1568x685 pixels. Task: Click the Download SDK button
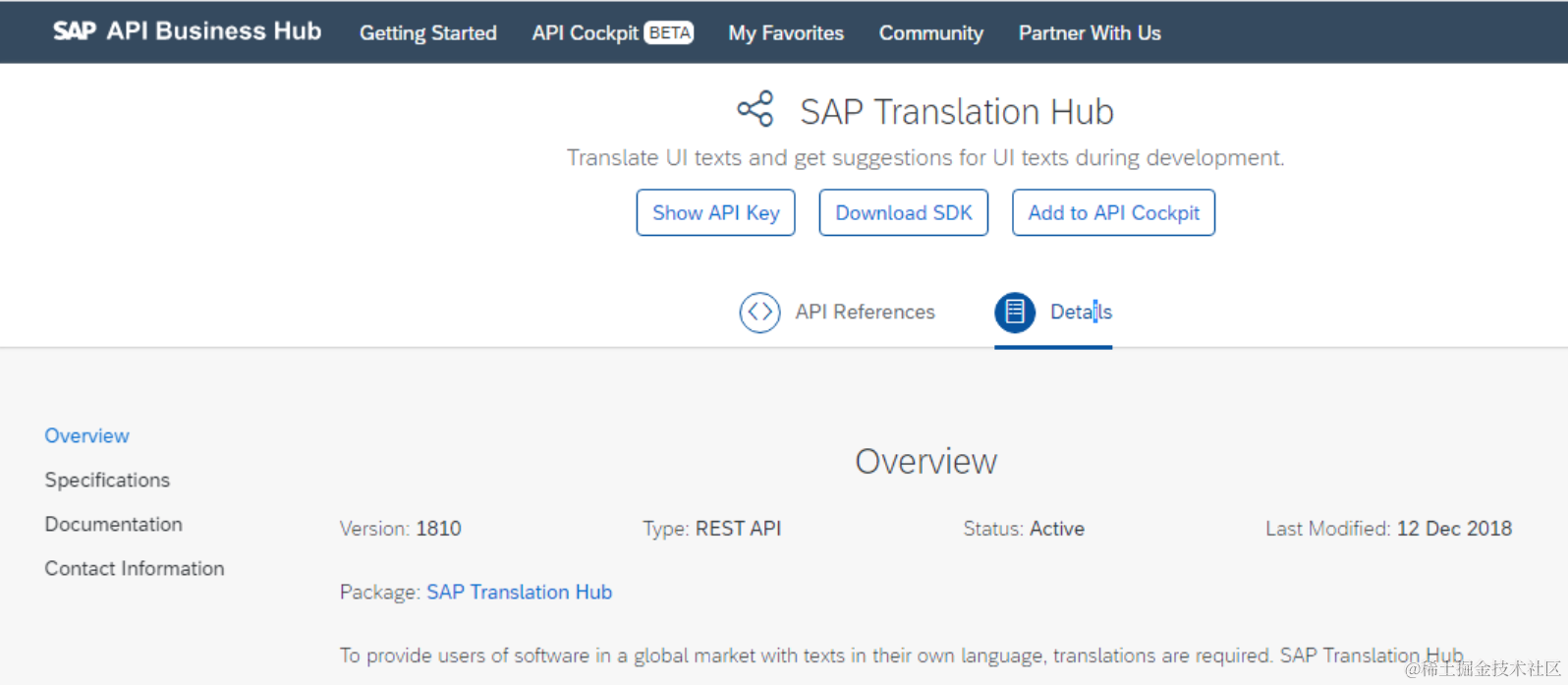click(904, 212)
